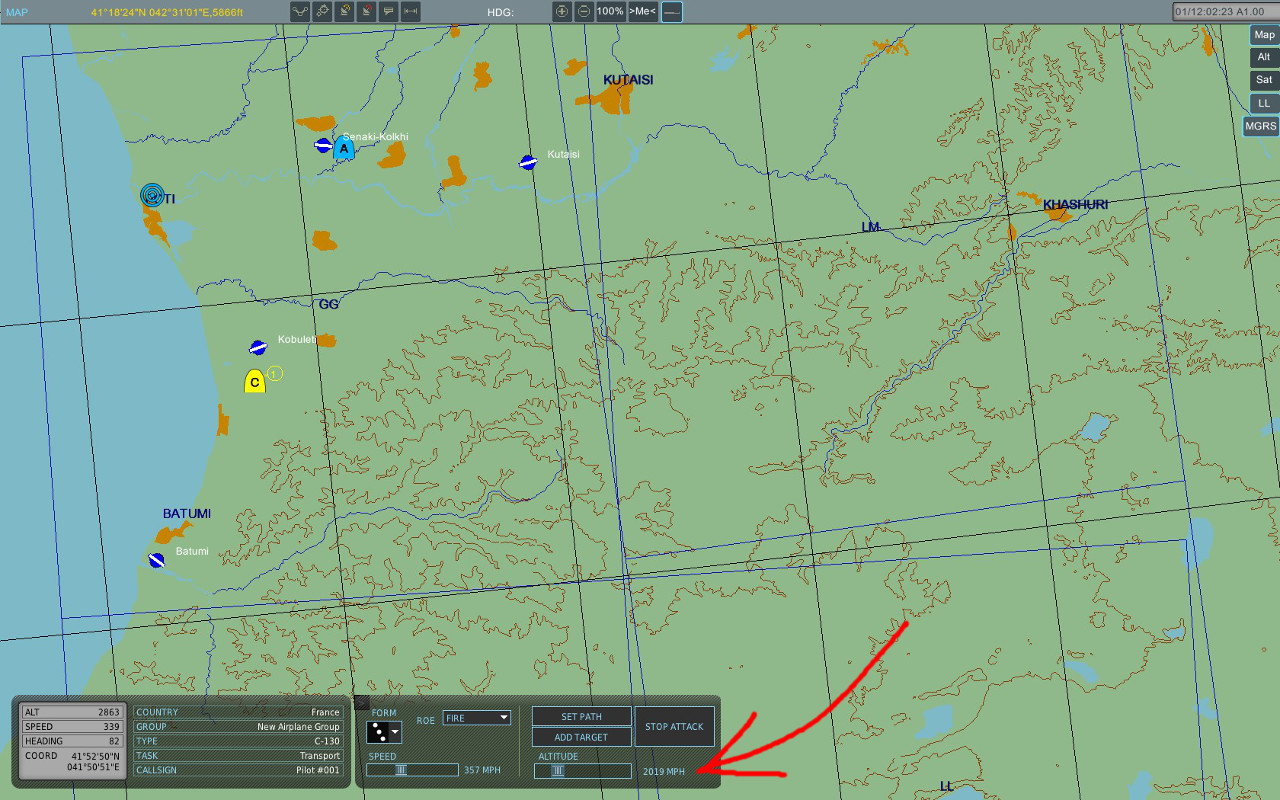Click the Senaki-Kolkhi airfield symbol

[x=323, y=146]
